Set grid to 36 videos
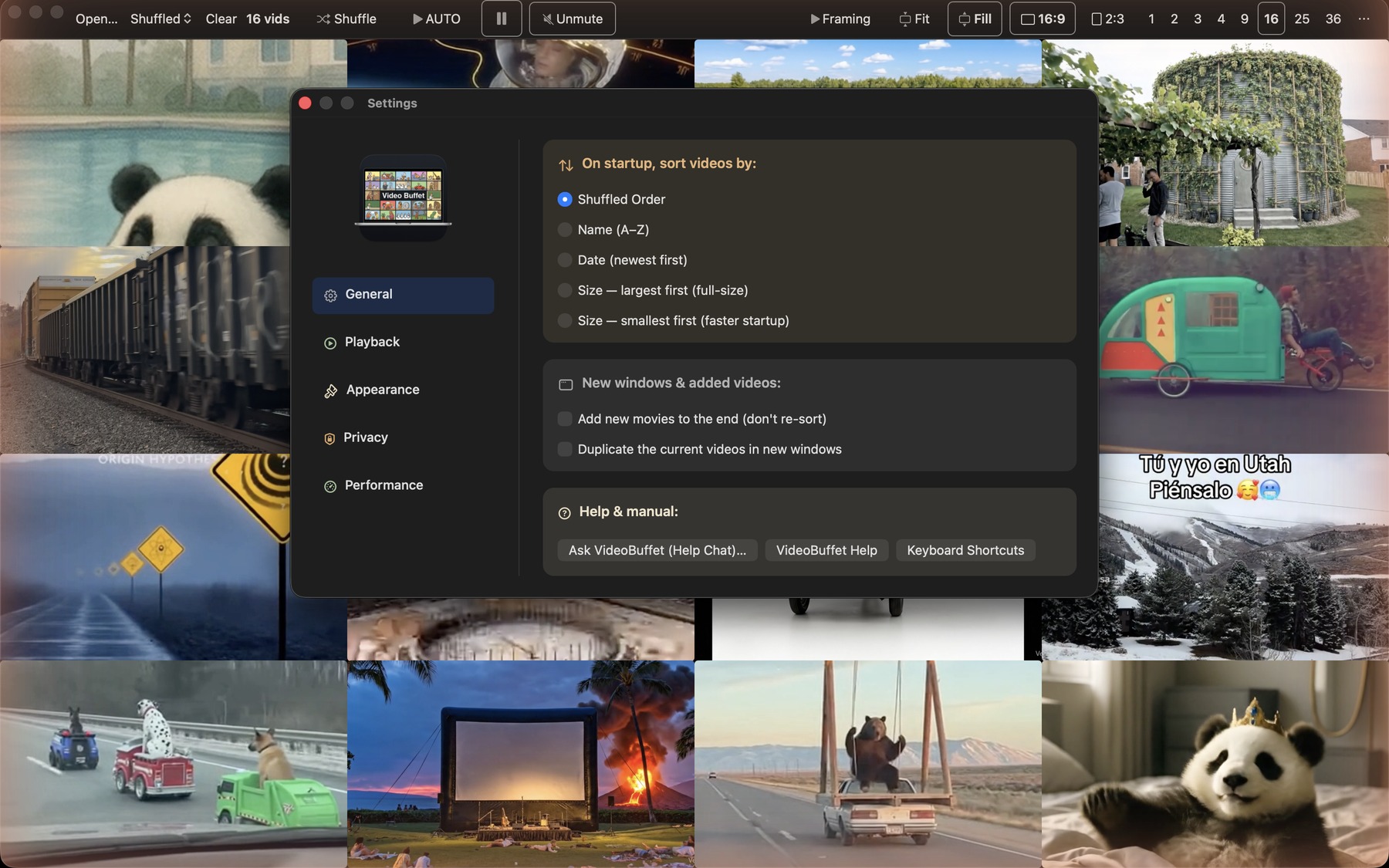Viewport: 1389px width, 868px height. (1333, 19)
